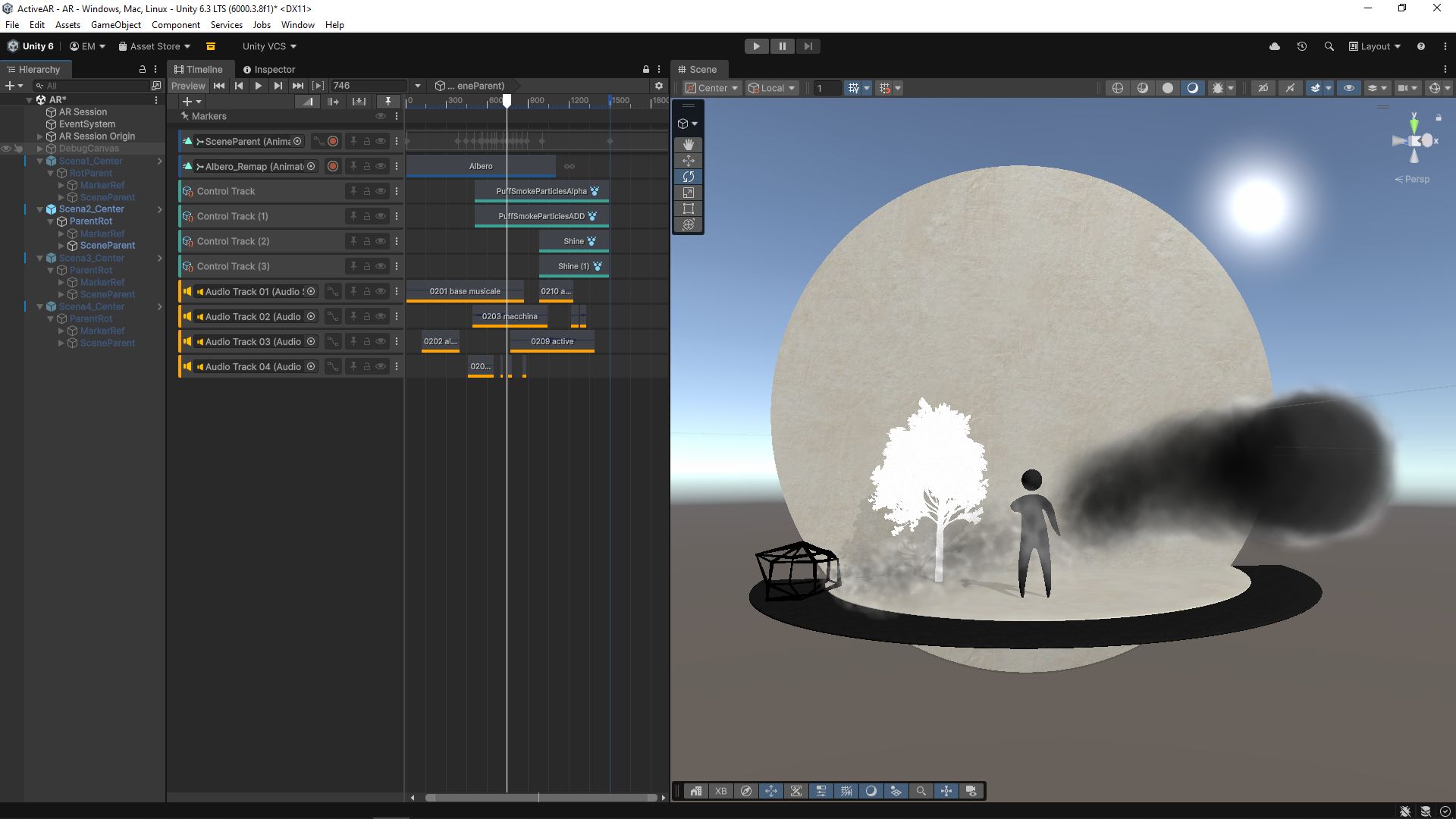The image size is (1456, 819).
Task: Open the GameObject menu
Action: click(x=115, y=25)
